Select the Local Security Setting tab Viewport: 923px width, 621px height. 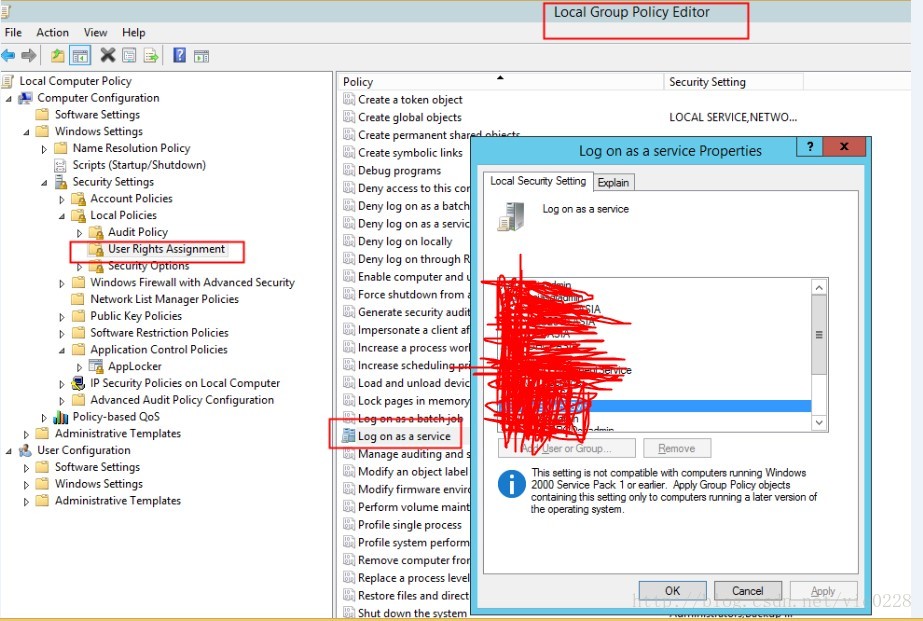538,181
